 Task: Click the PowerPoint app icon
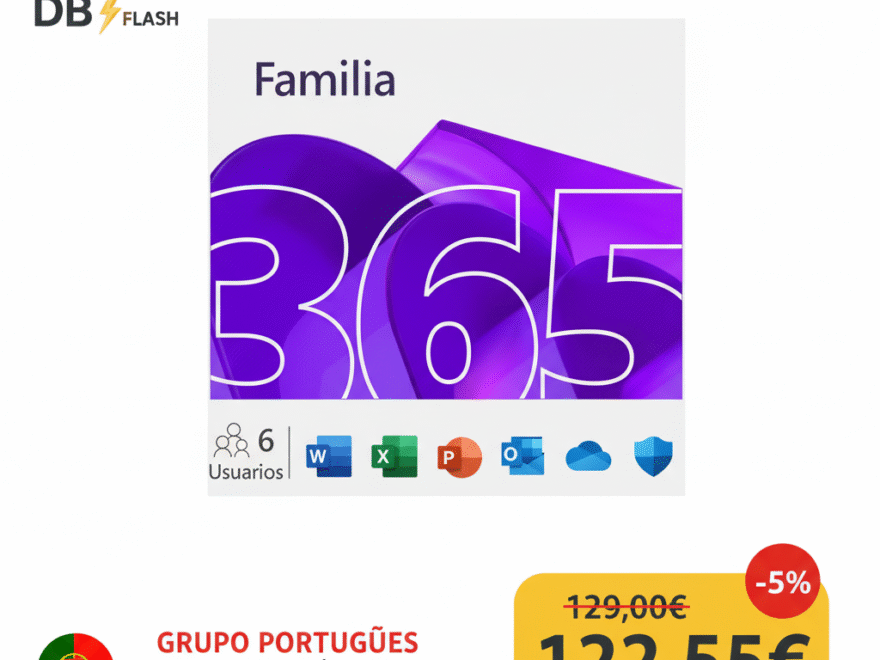[459, 457]
